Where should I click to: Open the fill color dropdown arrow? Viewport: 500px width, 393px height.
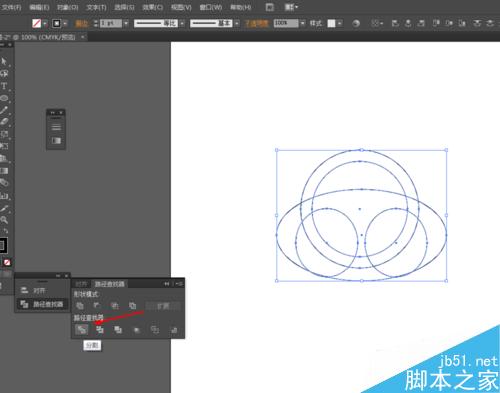point(45,23)
